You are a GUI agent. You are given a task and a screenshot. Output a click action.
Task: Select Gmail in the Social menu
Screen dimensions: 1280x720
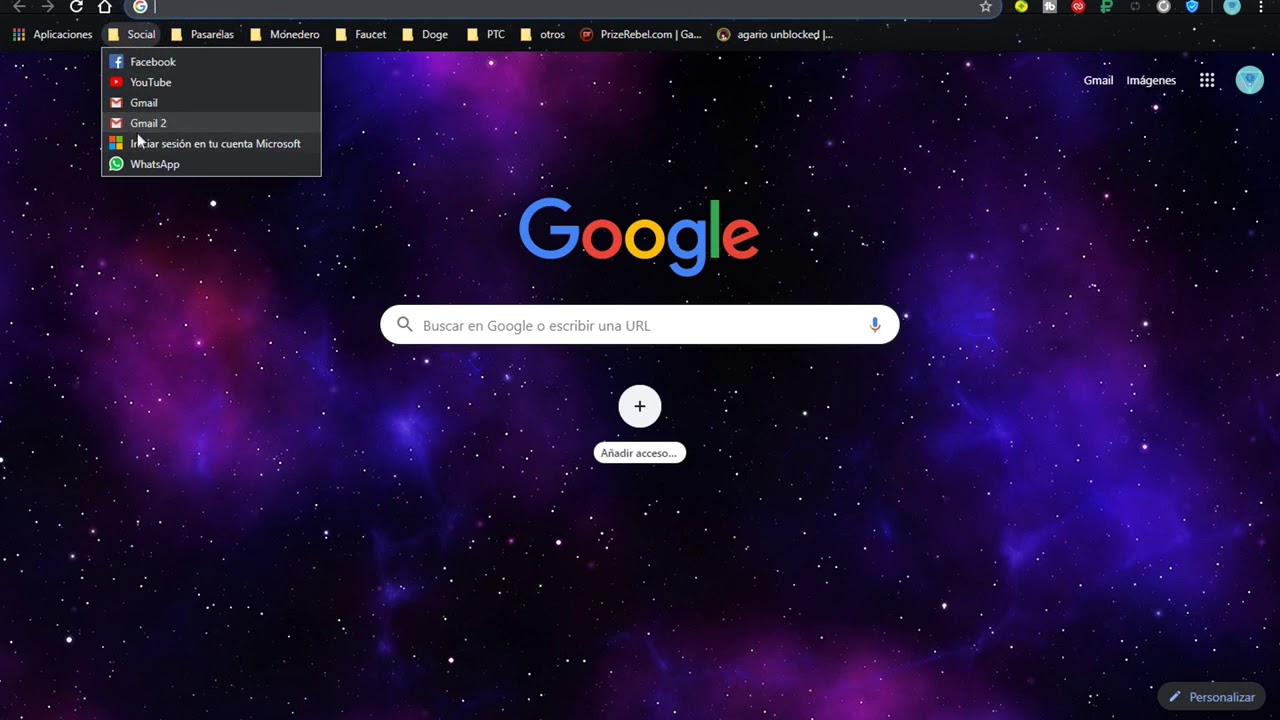211,103
